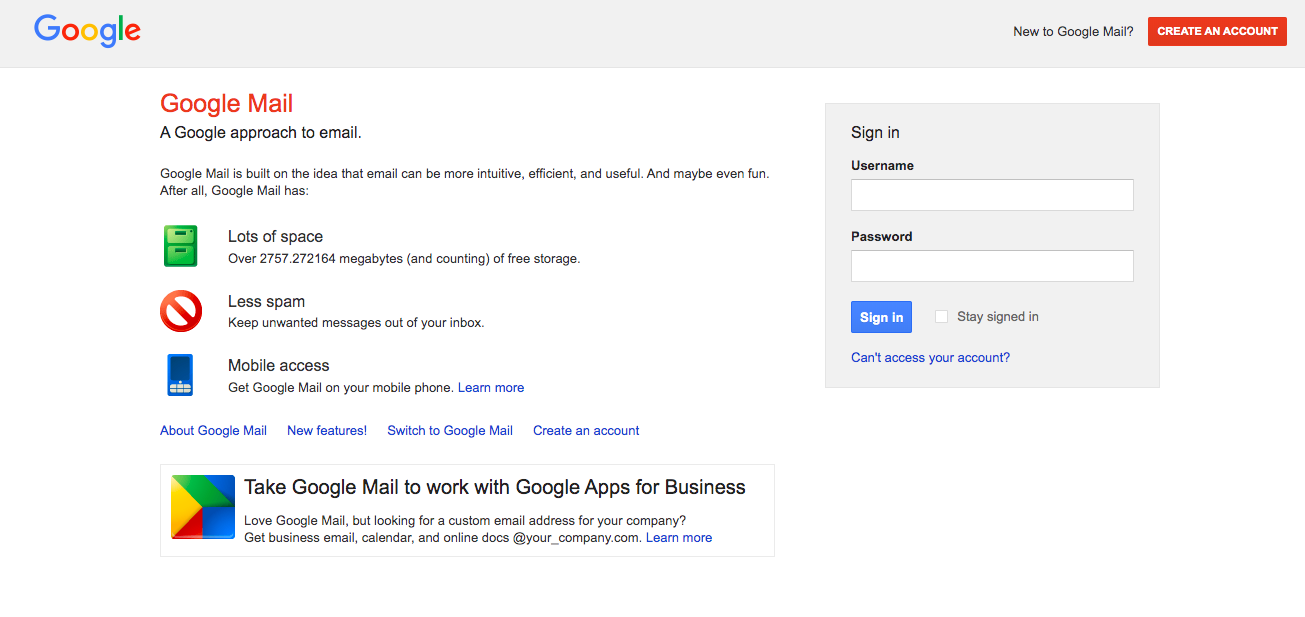Click the blue mobile phone icon
Screen dimensions: 1305x617
click(x=181, y=375)
